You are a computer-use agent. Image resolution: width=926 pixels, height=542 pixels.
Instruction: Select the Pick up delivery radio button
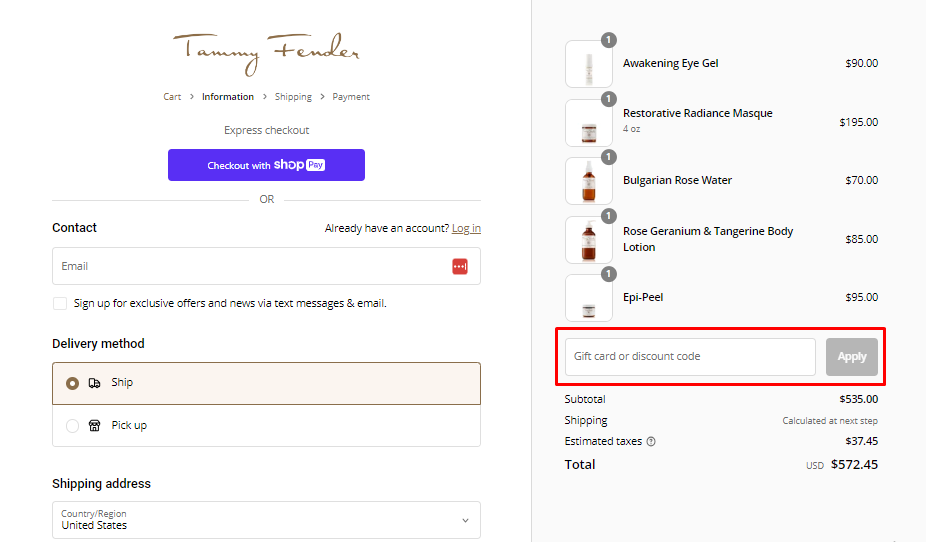pos(72,426)
